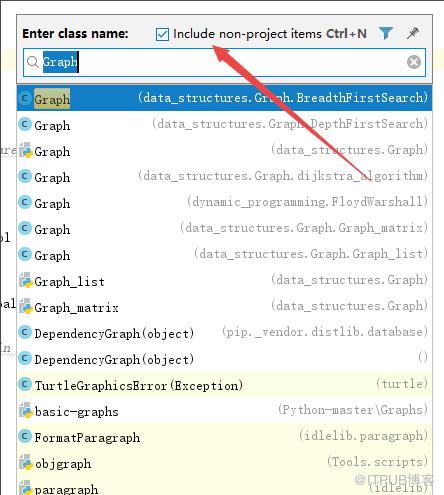Click class icon beside TurtleGraphicsError
Viewport: 444px width, 495px height.
(25, 384)
